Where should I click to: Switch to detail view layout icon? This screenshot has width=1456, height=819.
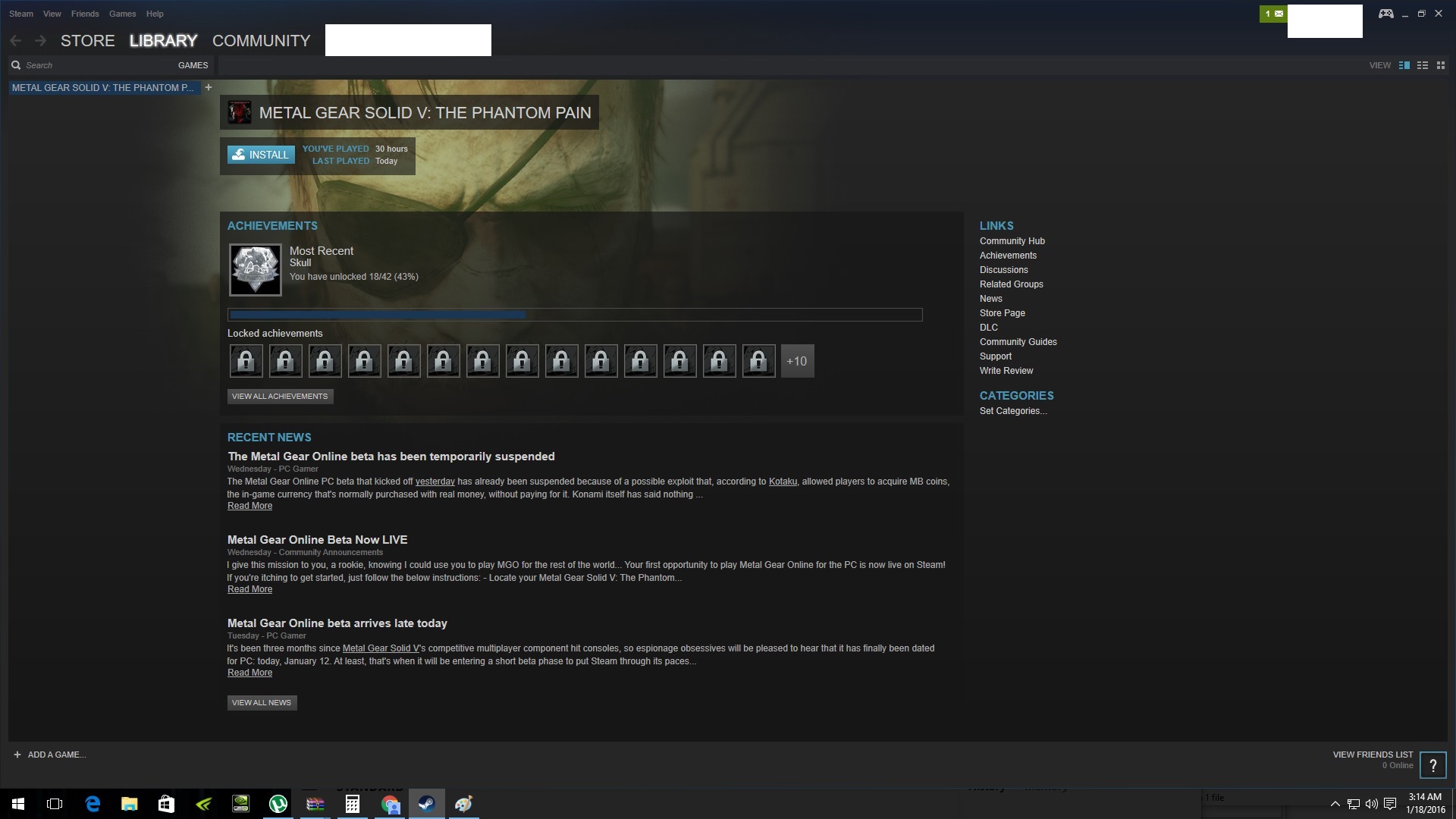pyautogui.click(x=1404, y=65)
